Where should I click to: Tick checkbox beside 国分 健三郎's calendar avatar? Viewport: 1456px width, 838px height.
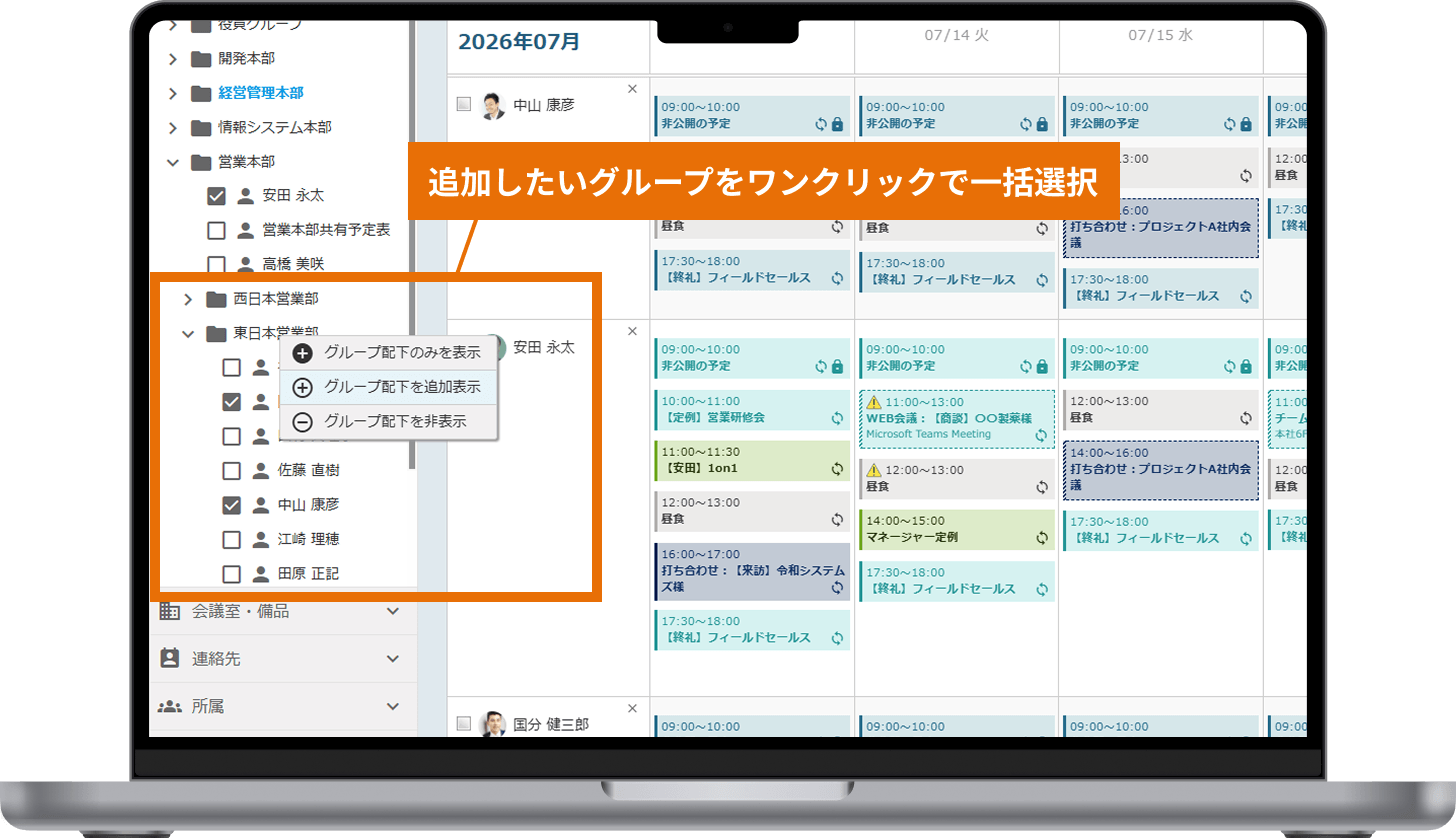click(x=464, y=724)
